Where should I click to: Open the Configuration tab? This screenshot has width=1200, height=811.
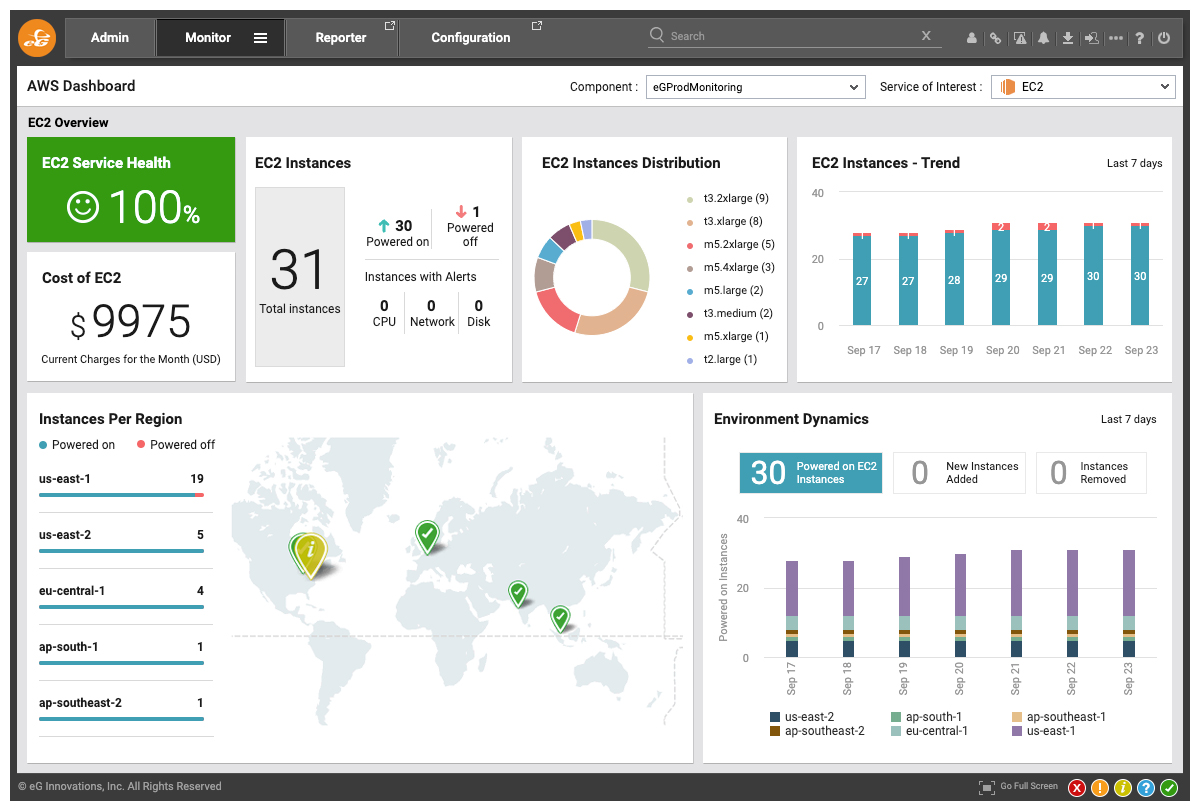(471, 38)
